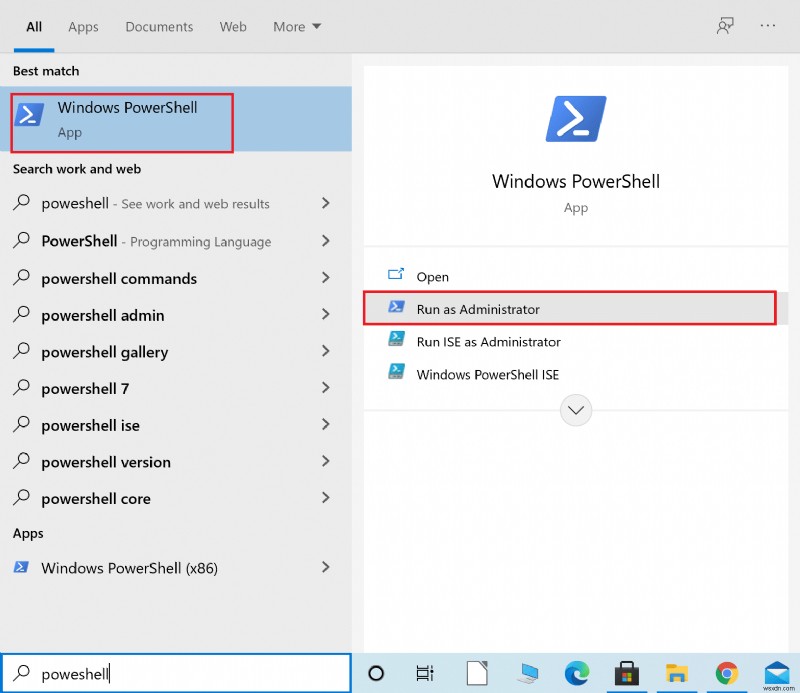Open the computer monitor app on taskbar

[527, 674]
